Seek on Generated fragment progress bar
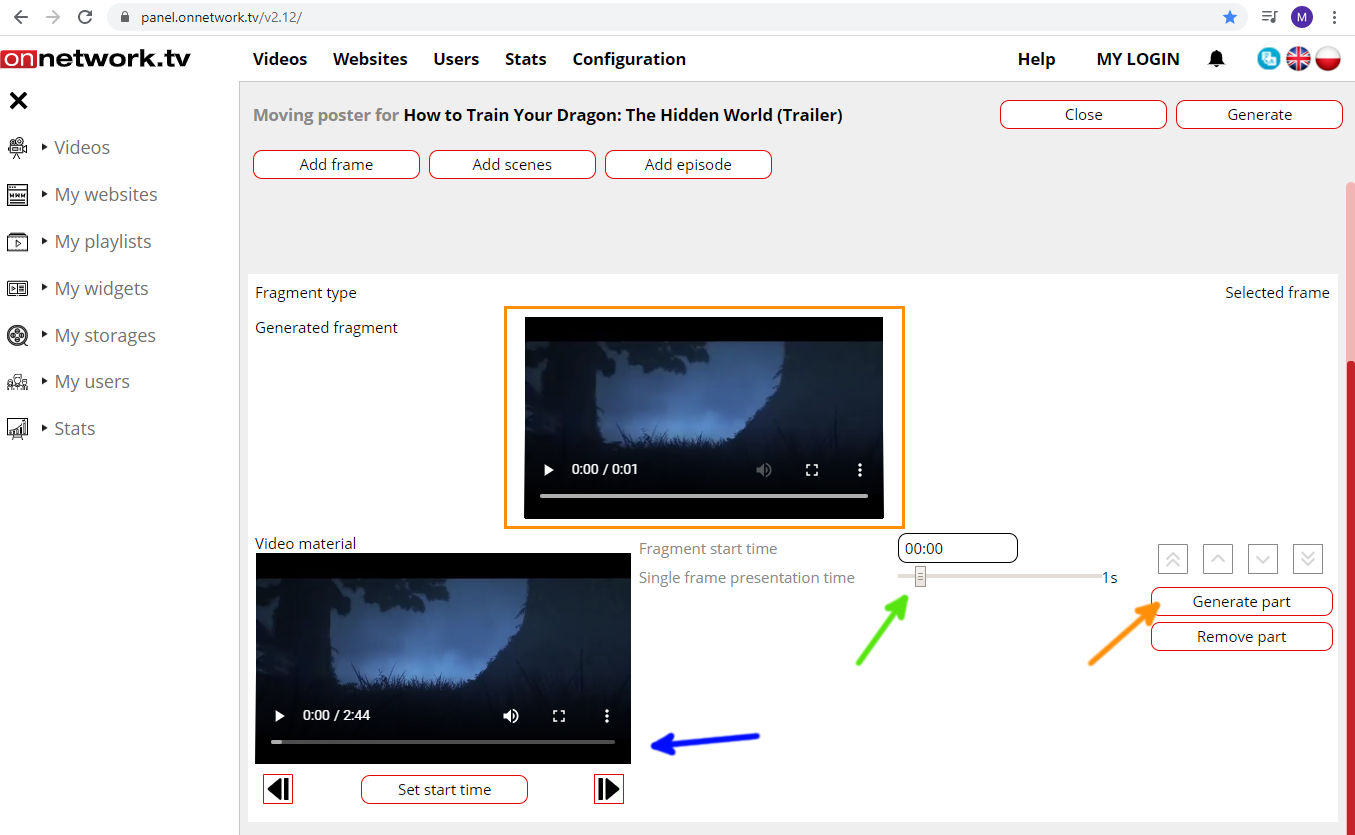The width and height of the screenshot is (1355, 835). coord(704,496)
